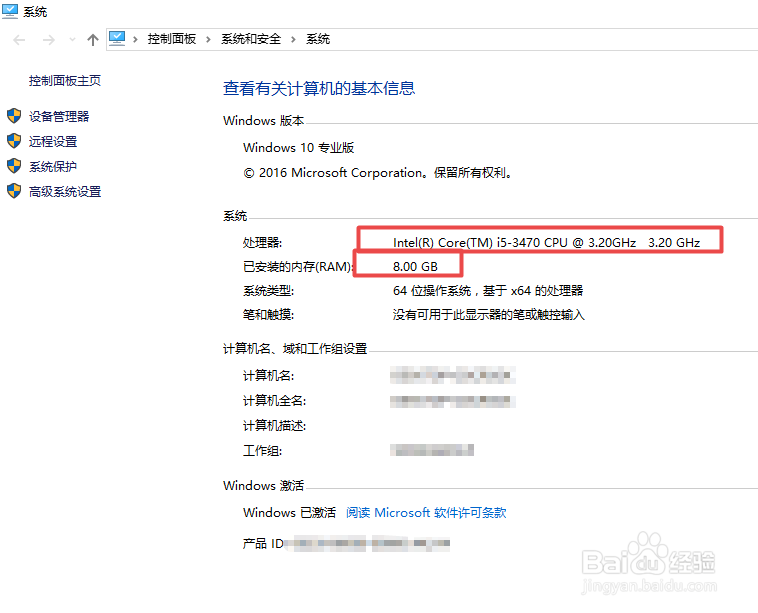Image resolution: width=758 pixels, height=613 pixels.
Task: Open 设备管理器
Action: coord(59,117)
